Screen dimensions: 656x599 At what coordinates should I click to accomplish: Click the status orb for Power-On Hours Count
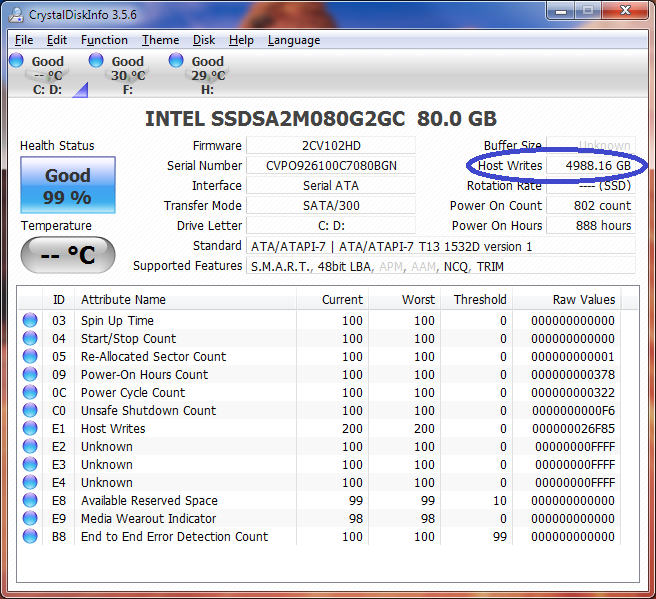point(30,374)
